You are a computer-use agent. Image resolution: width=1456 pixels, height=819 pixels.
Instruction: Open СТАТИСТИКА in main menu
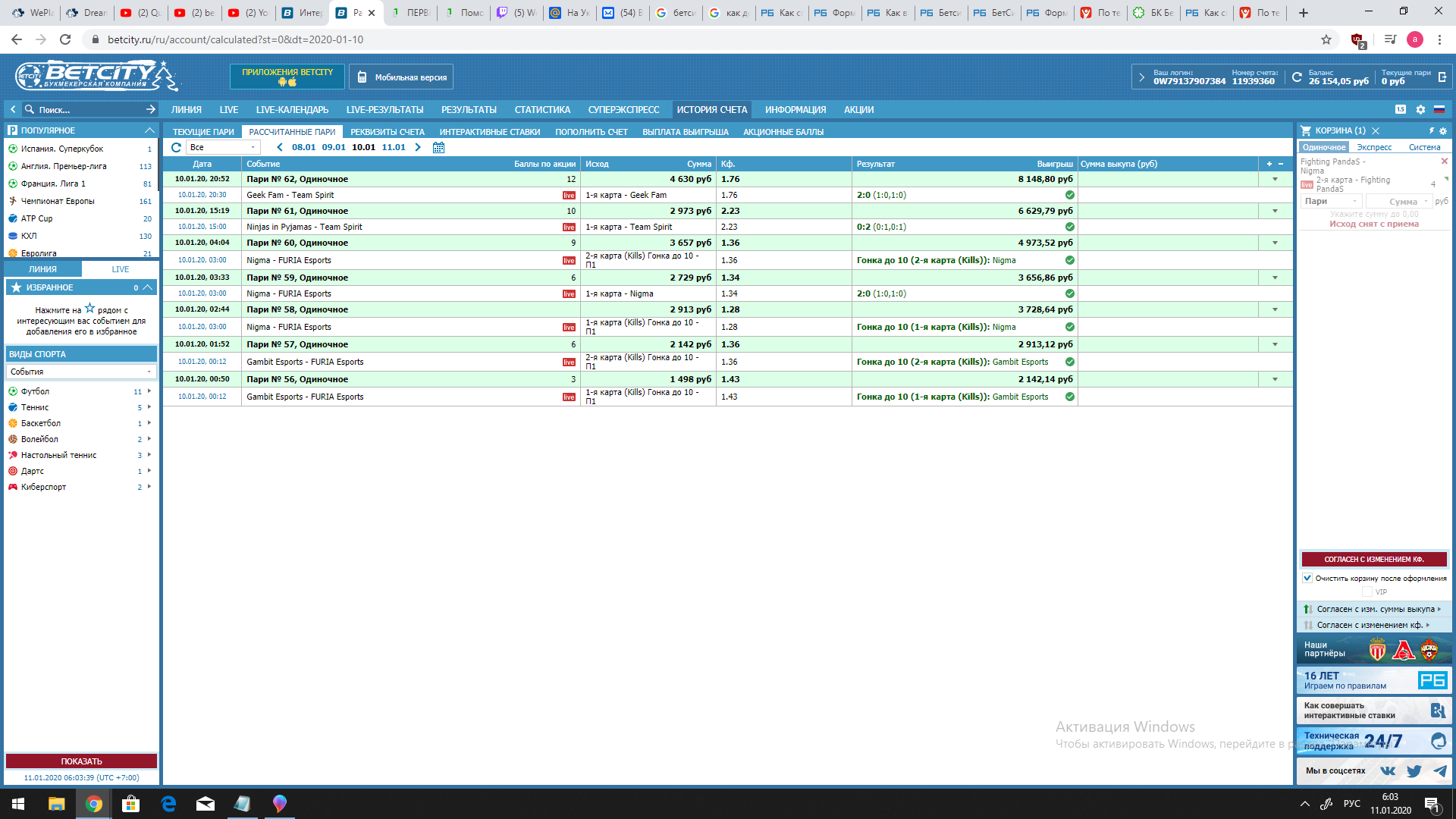pos(542,109)
